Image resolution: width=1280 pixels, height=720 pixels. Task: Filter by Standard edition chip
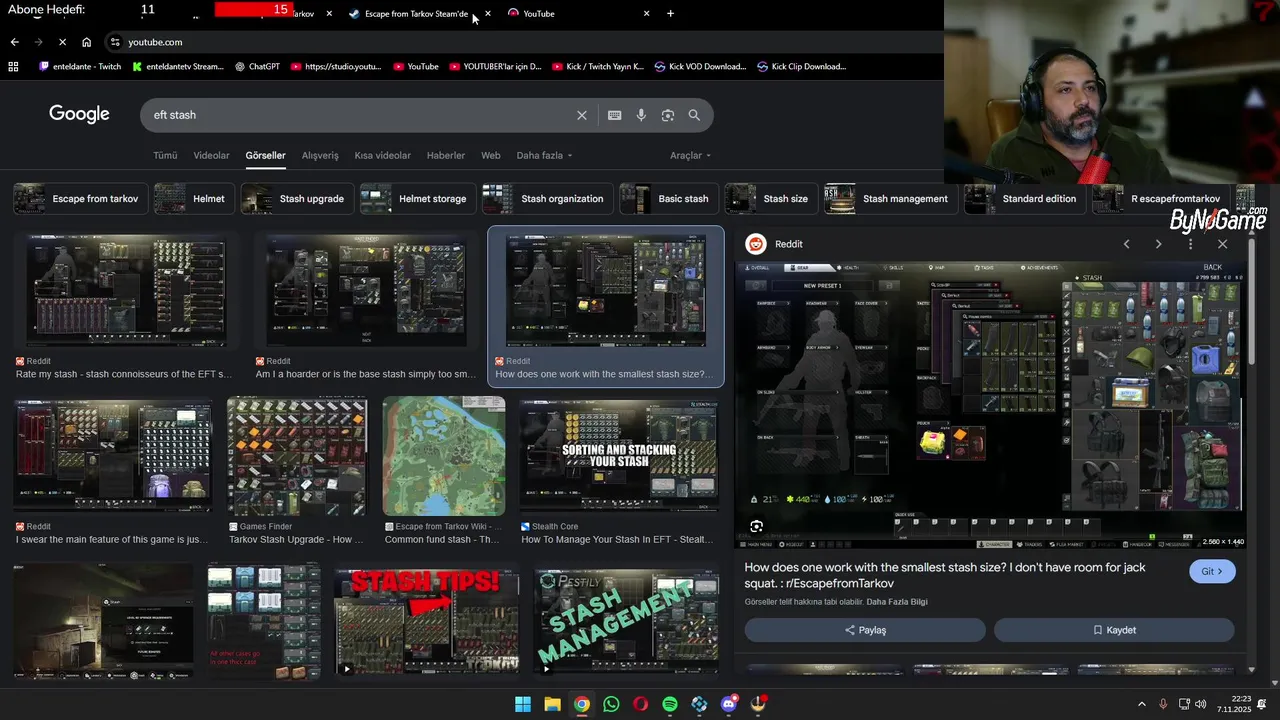pyautogui.click(x=1024, y=199)
